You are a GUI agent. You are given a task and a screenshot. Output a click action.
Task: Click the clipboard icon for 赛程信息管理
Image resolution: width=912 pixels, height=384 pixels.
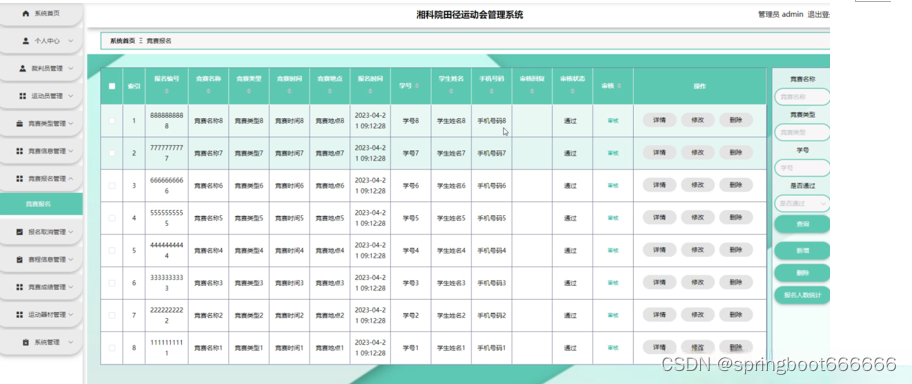pos(19,259)
